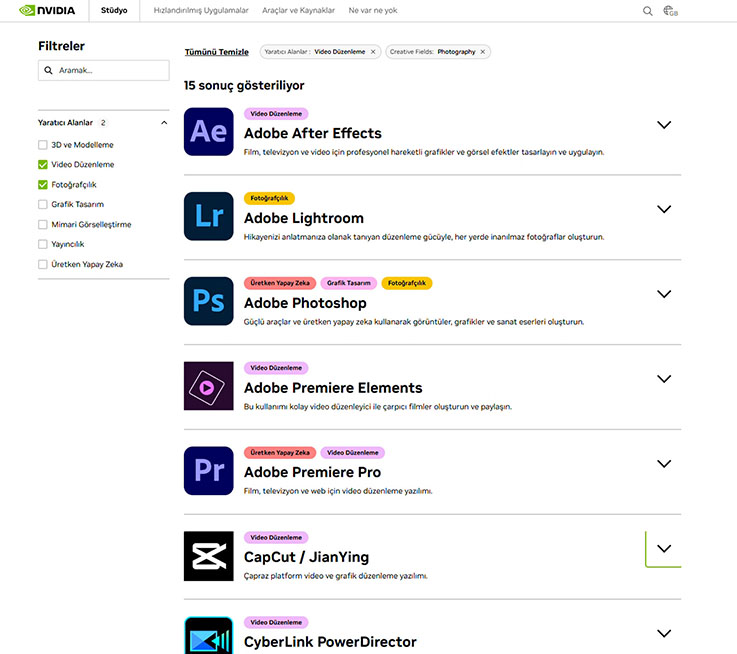The height and width of the screenshot is (654, 737).
Task: Expand the Adobe Premiere Pro row chevron
Action: [664, 464]
